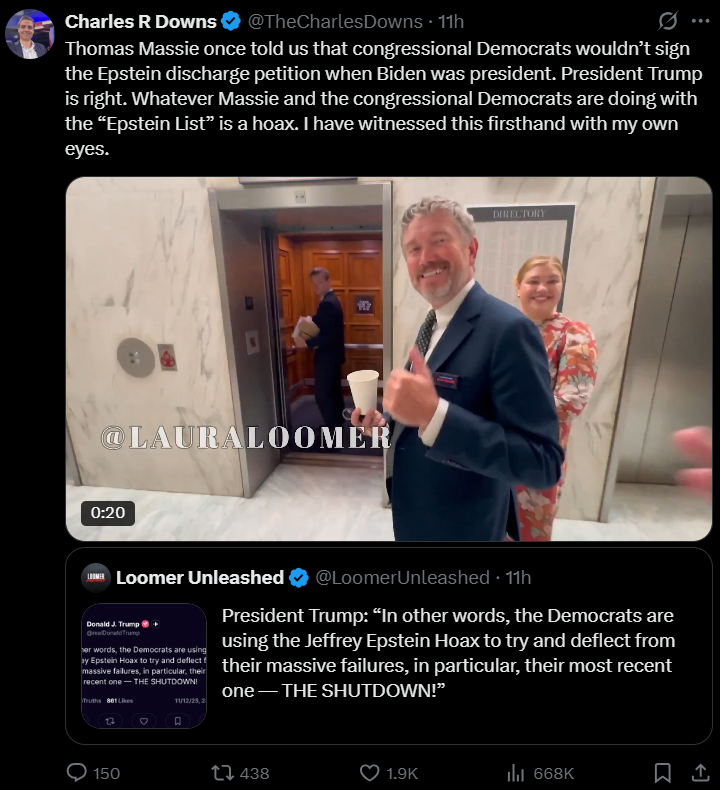Open the Donald J. Trump screenshot thumbnail
This screenshot has width=720, height=790.
(144, 666)
